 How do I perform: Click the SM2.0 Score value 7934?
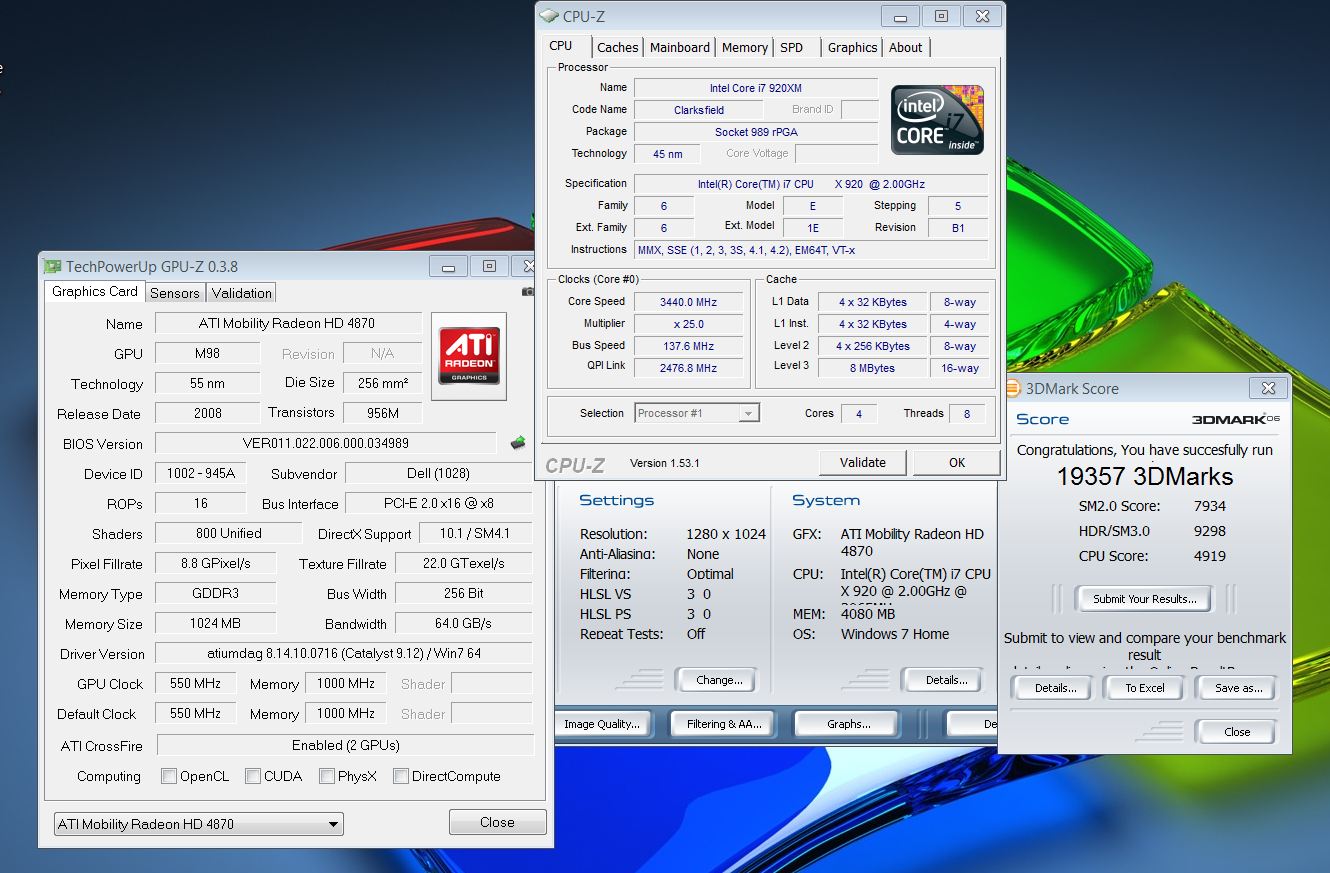pyautogui.click(x=1209, y=506)
